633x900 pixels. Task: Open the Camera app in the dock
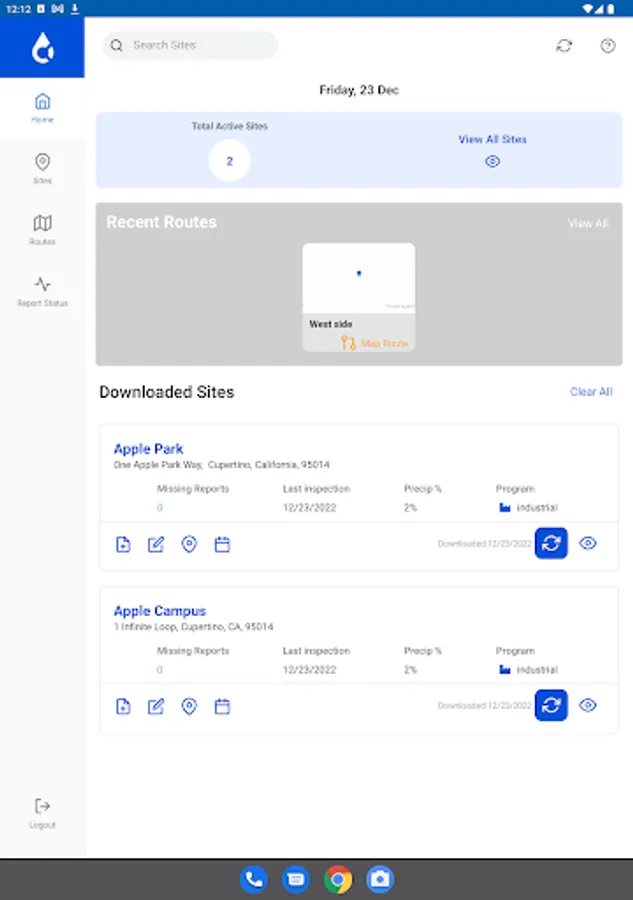point(380,879)
